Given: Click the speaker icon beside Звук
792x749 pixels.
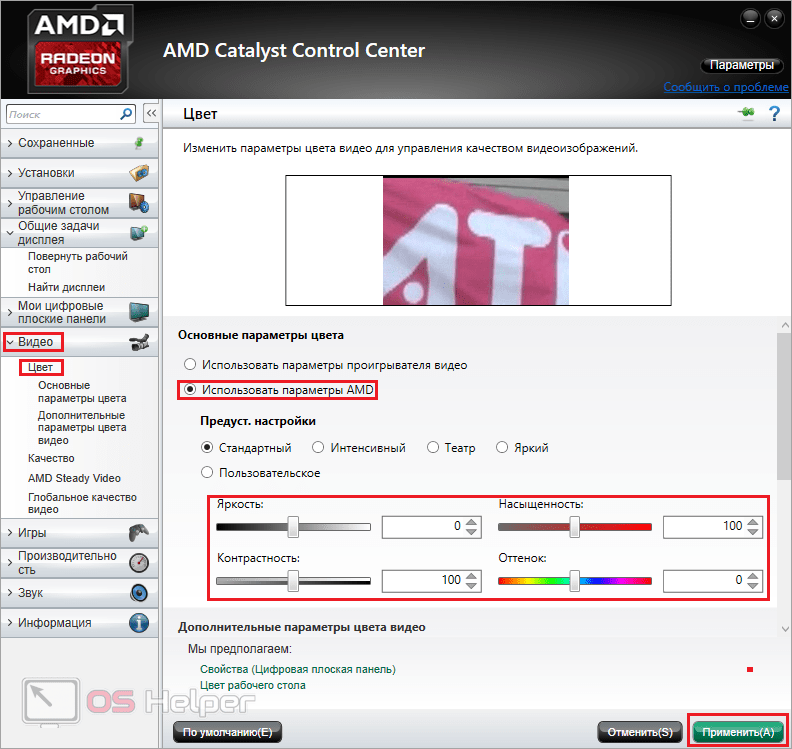Looking at the screenshot, I should point(139,592).
